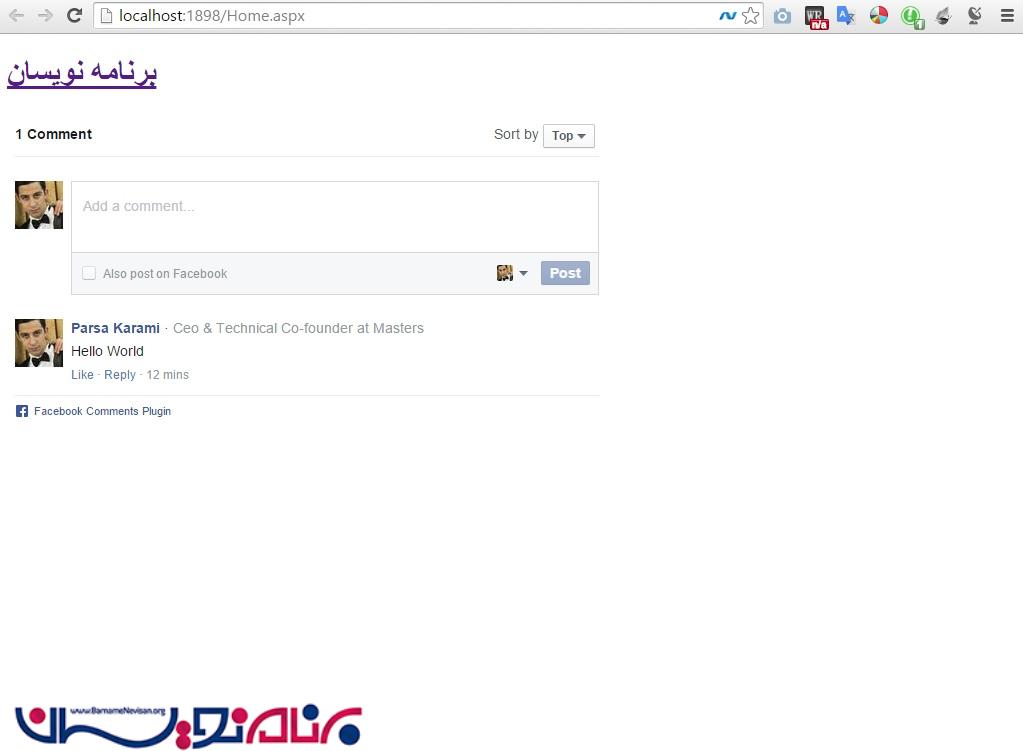Click the avatar beside comment box
Viewport: 1023px width, 751px height.
(x=39, y=205)
